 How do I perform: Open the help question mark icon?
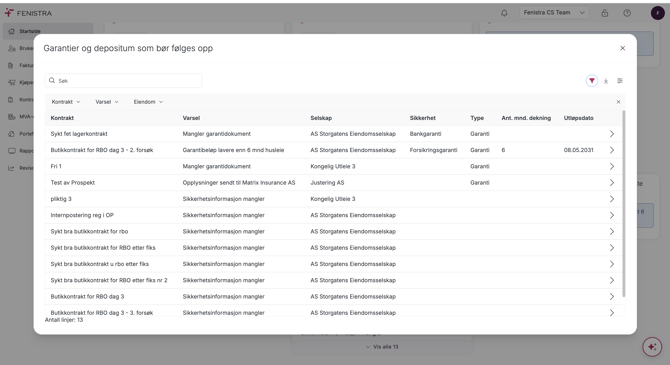click(627, 13)
